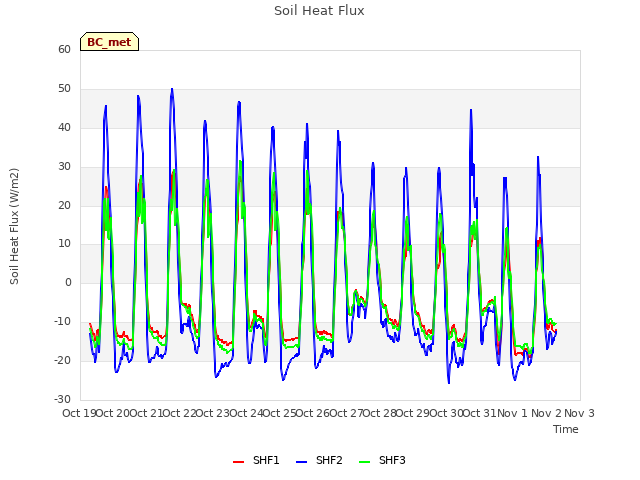Click the -30 y-axis tick label

pos(62,399)
